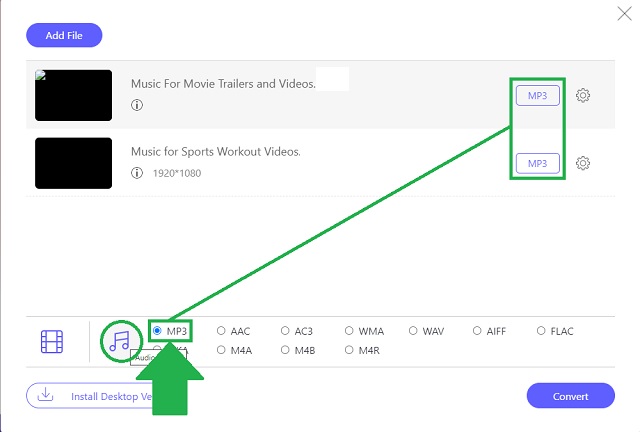This screenshot has width=640, height=432.
Task: Select the M4B format option
Action: click(x=285, y=350)
